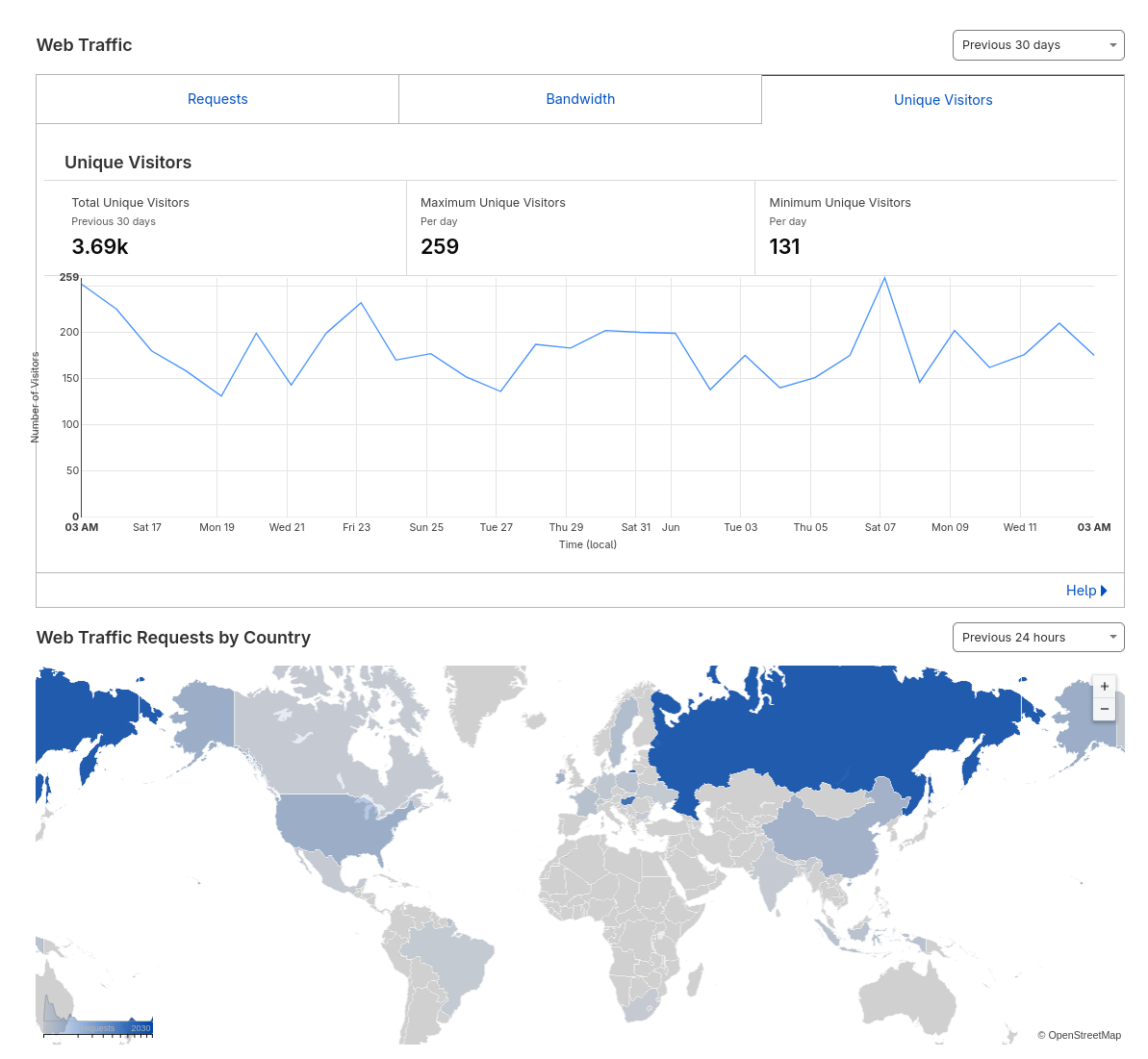Select the Unique Visitors tab
The width and height of the screenshot is (1148, 1059).
942,100
